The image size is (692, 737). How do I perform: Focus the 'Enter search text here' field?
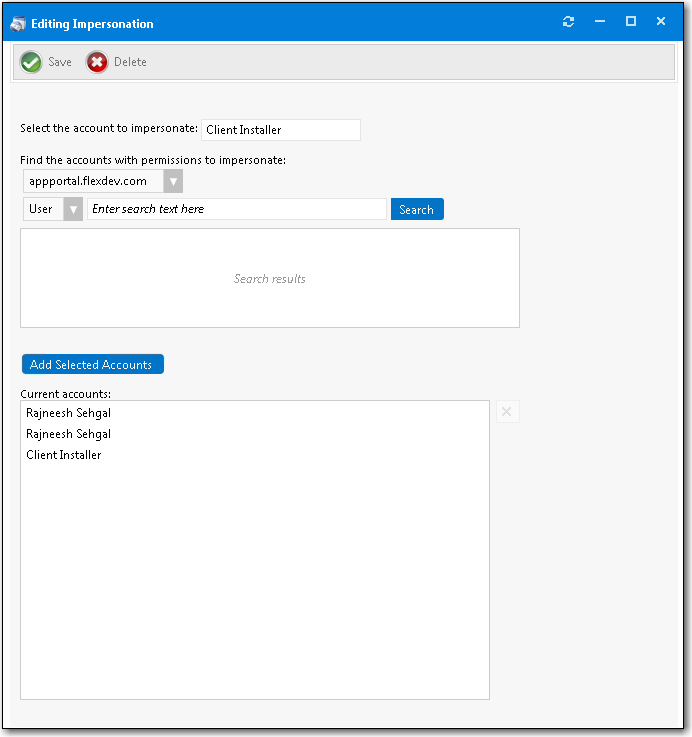click(x=236, y=209)
